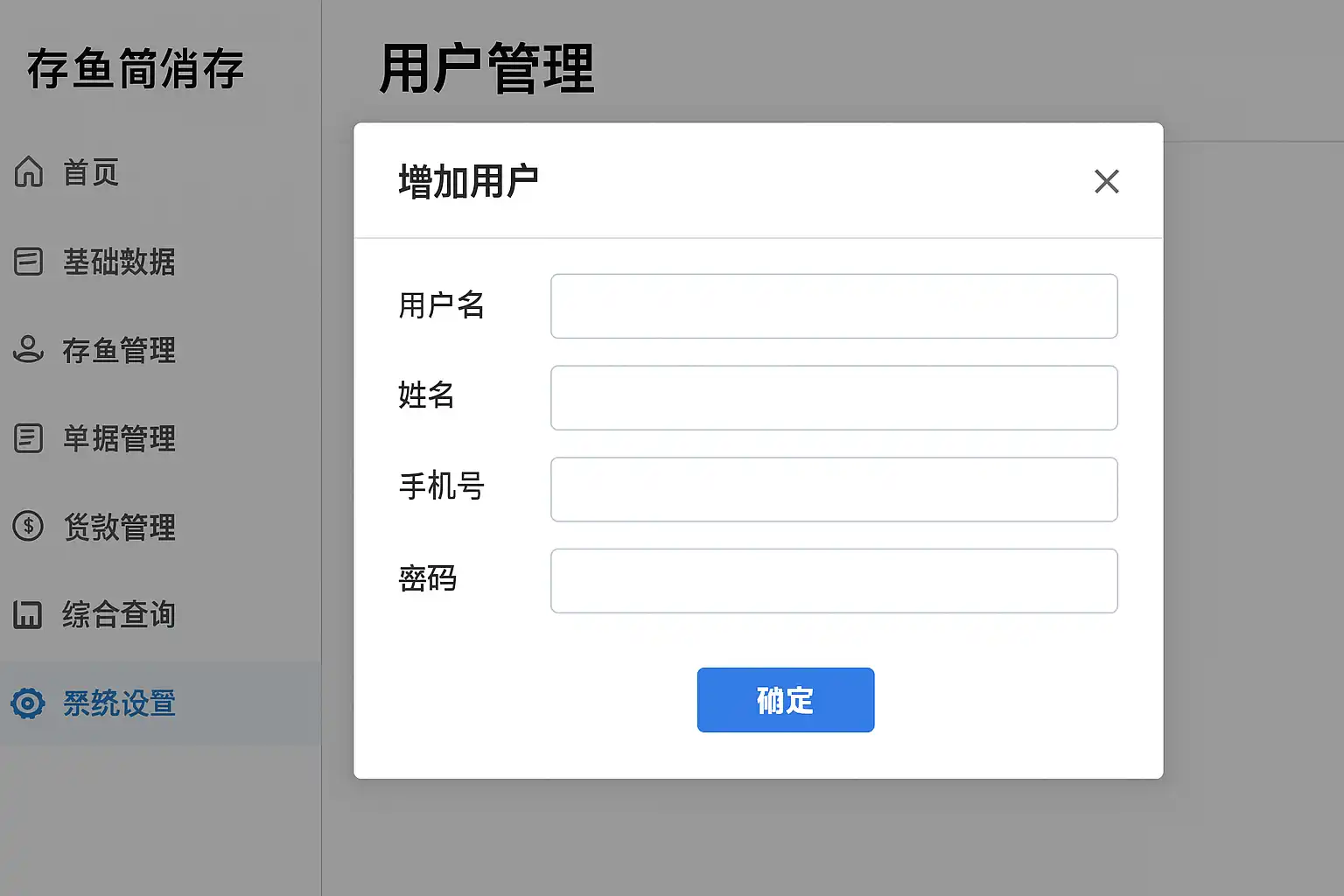The width and height of the screenshot is (1344, 896).
Task: Go to 基础数据 in the sidebar
Action: (x=119, y=262)
